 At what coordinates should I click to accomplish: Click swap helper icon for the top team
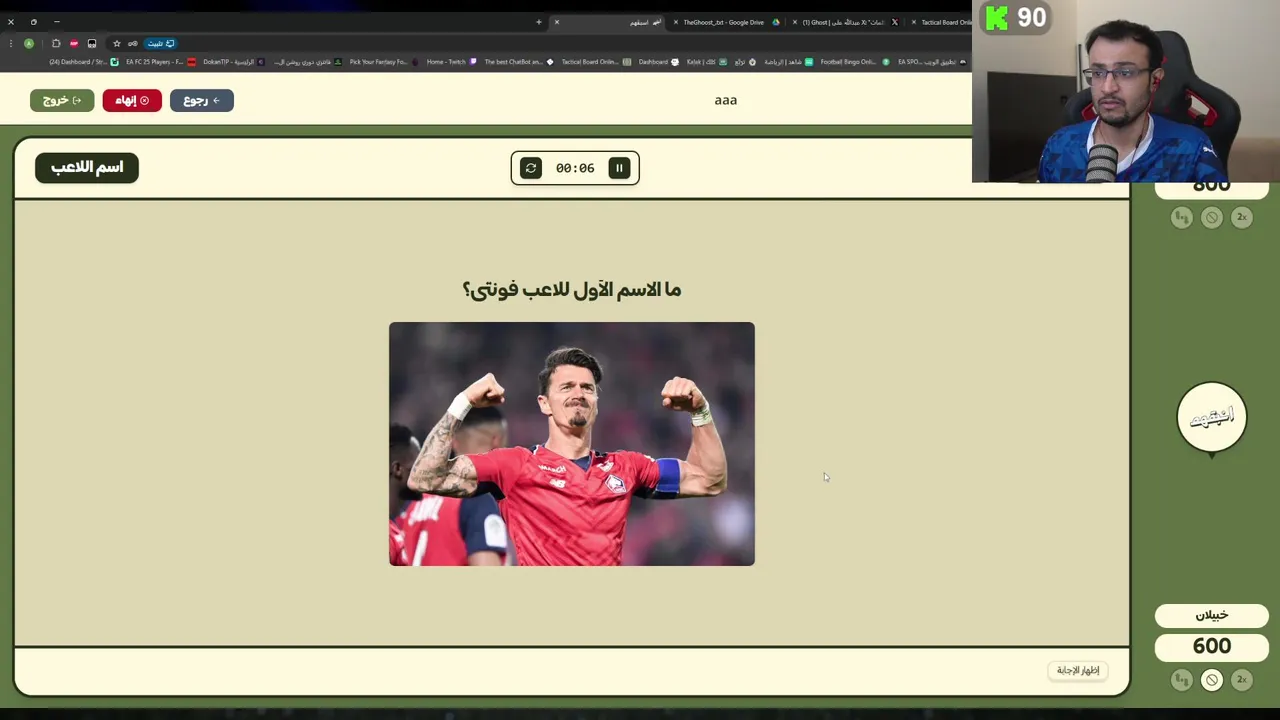click(x=1182, y=217)
